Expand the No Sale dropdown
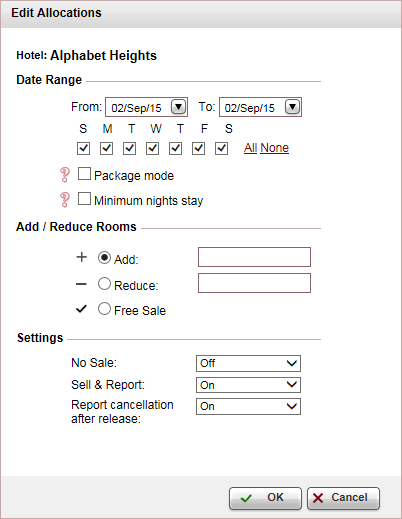402x519 pixels. pyautogui.click(x=248, y=363)
